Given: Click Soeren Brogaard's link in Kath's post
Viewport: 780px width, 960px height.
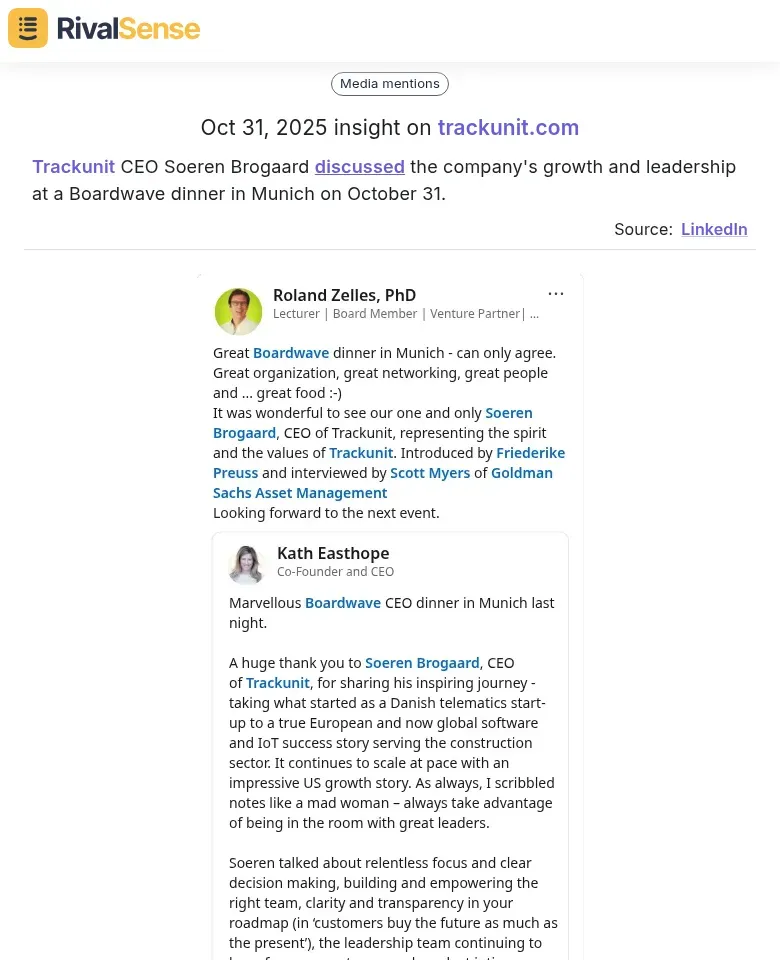Looking at the screenshot, I should coord(422,663).
